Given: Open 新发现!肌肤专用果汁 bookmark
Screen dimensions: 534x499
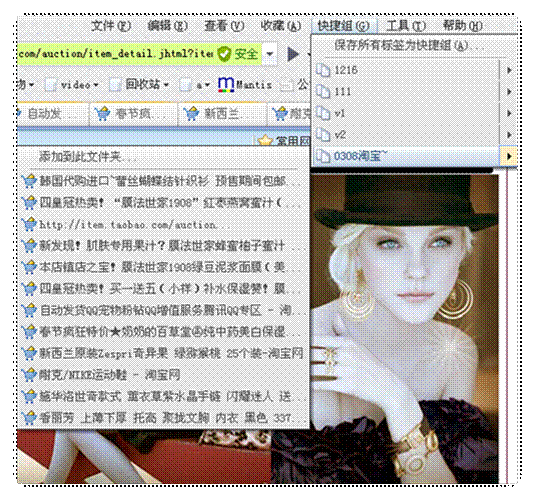Looking at the screenshot, I should click(163, 246).
